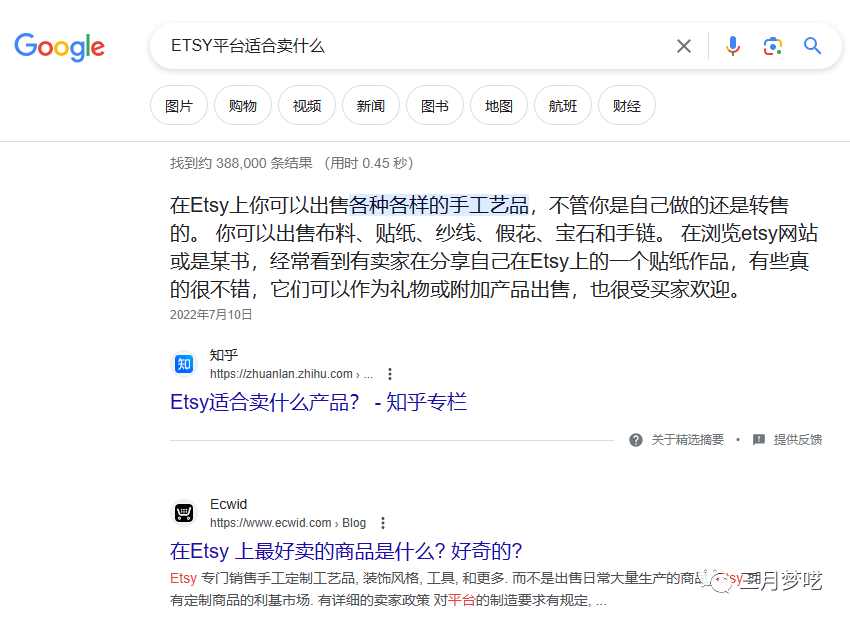
Task: Click the Ecwid site favicon
Action: coord(184,513)
